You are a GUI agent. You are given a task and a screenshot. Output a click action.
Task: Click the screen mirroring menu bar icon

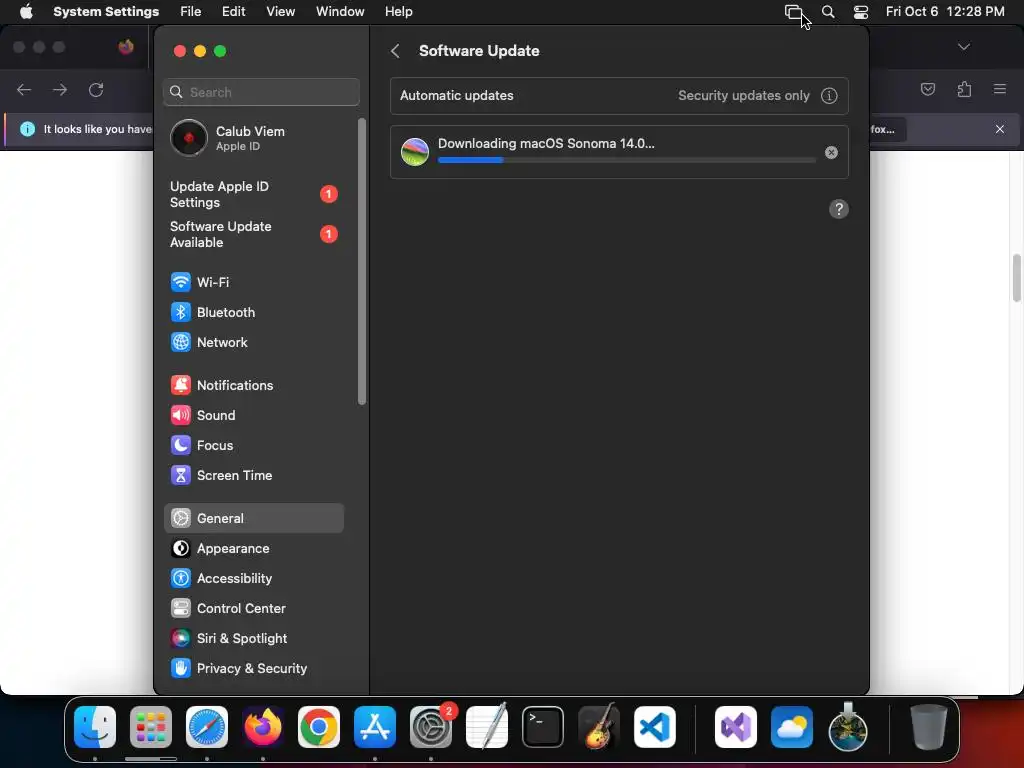(793, 12)
